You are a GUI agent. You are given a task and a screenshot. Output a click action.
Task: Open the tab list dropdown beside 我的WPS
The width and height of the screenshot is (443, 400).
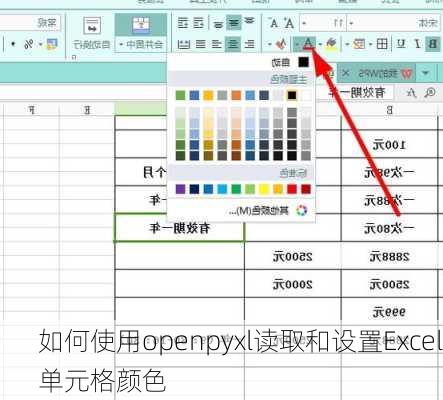click(426, 73)
